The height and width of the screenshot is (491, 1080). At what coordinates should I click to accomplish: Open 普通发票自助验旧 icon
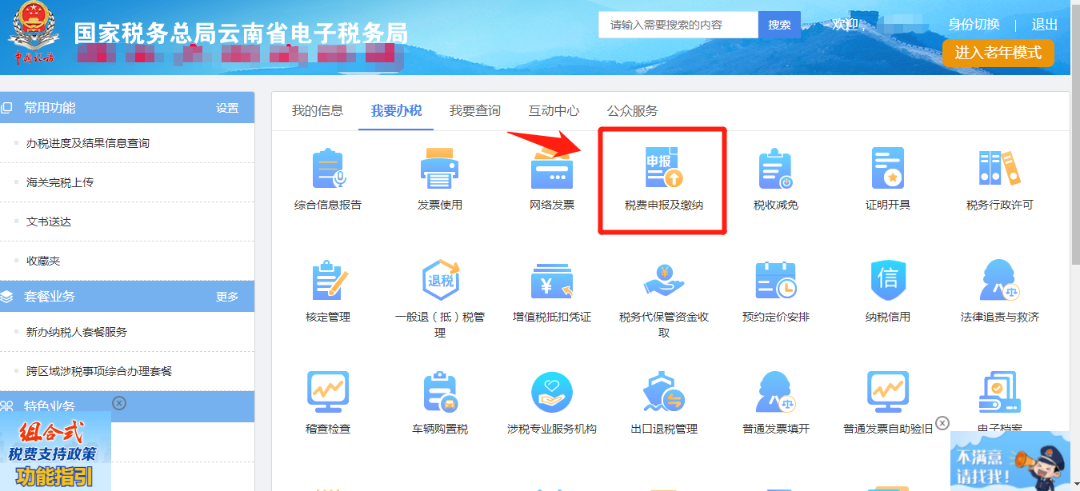pos(888,393)
